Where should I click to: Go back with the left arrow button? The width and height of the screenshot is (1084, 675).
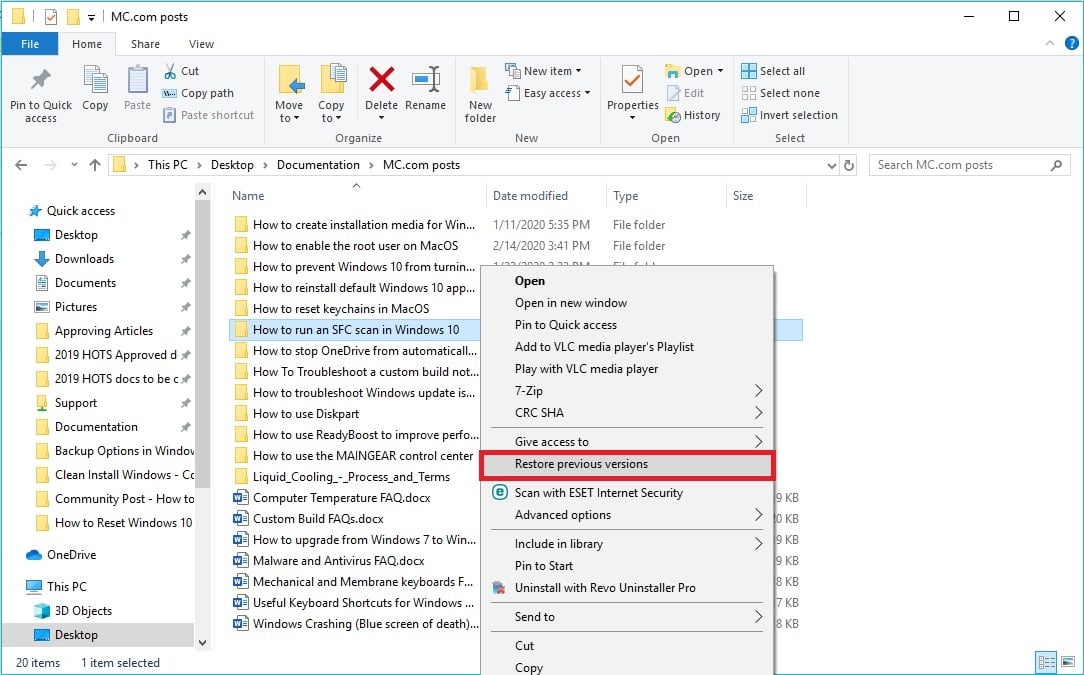[21, 165]
